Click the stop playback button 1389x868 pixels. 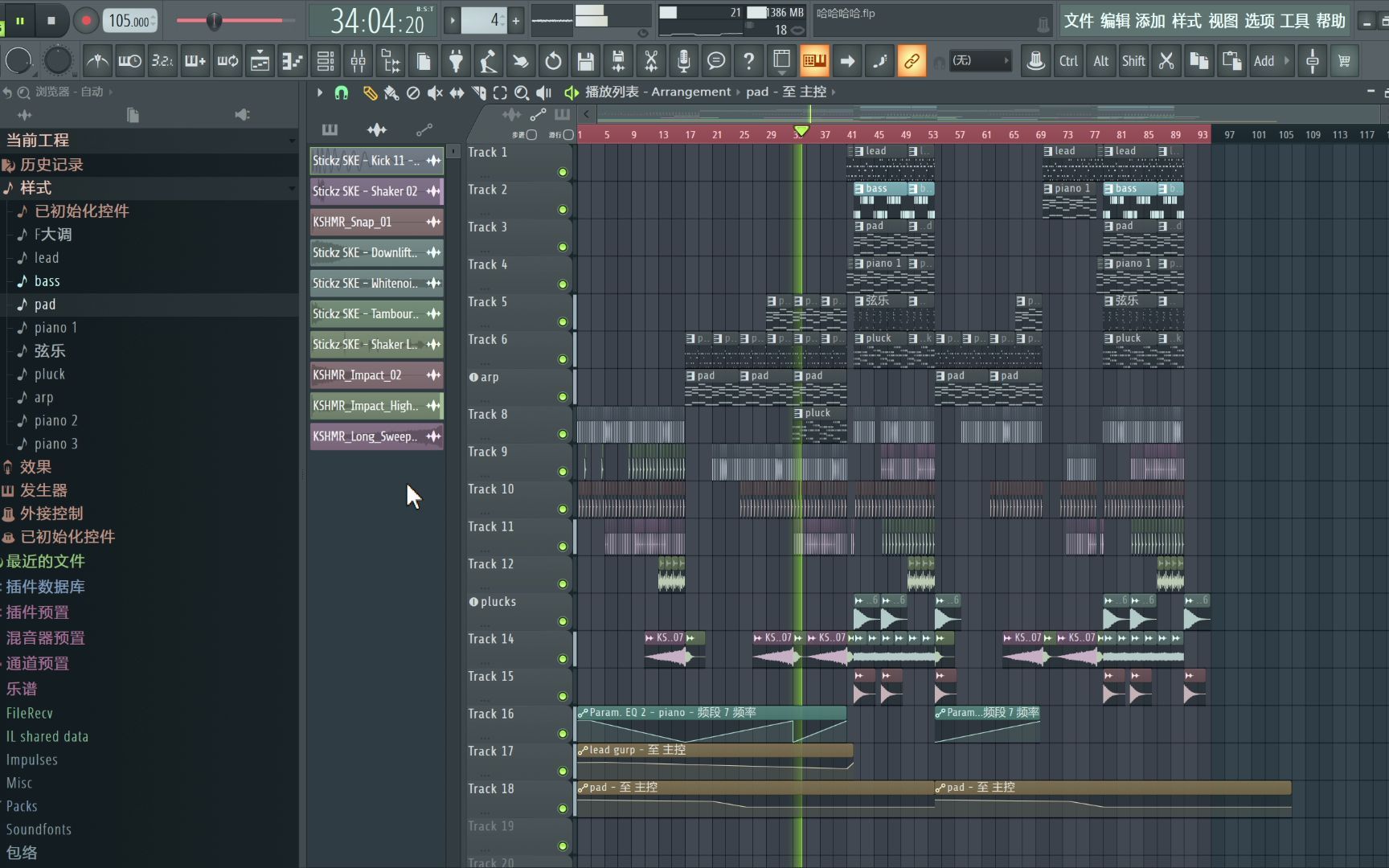pyautogui.click(x=51, y=20)
